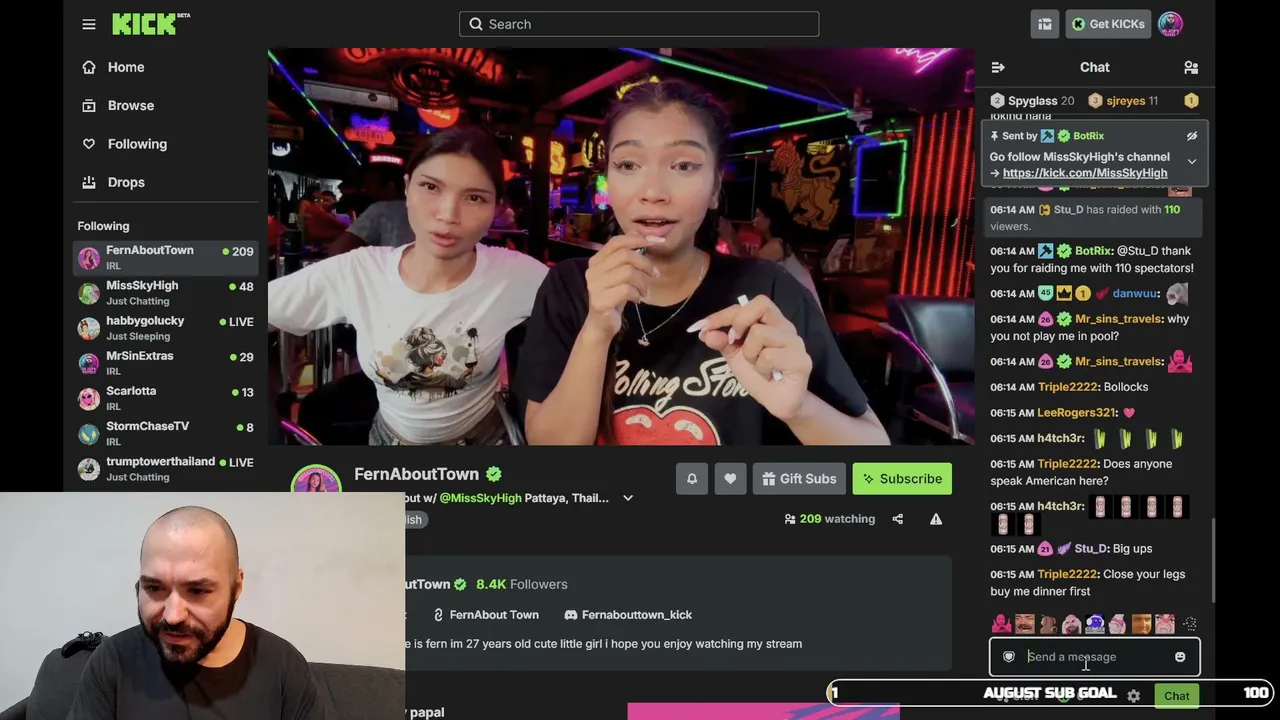
Task: Open Browse in the sidebar
Action: [x=130, y=105]
